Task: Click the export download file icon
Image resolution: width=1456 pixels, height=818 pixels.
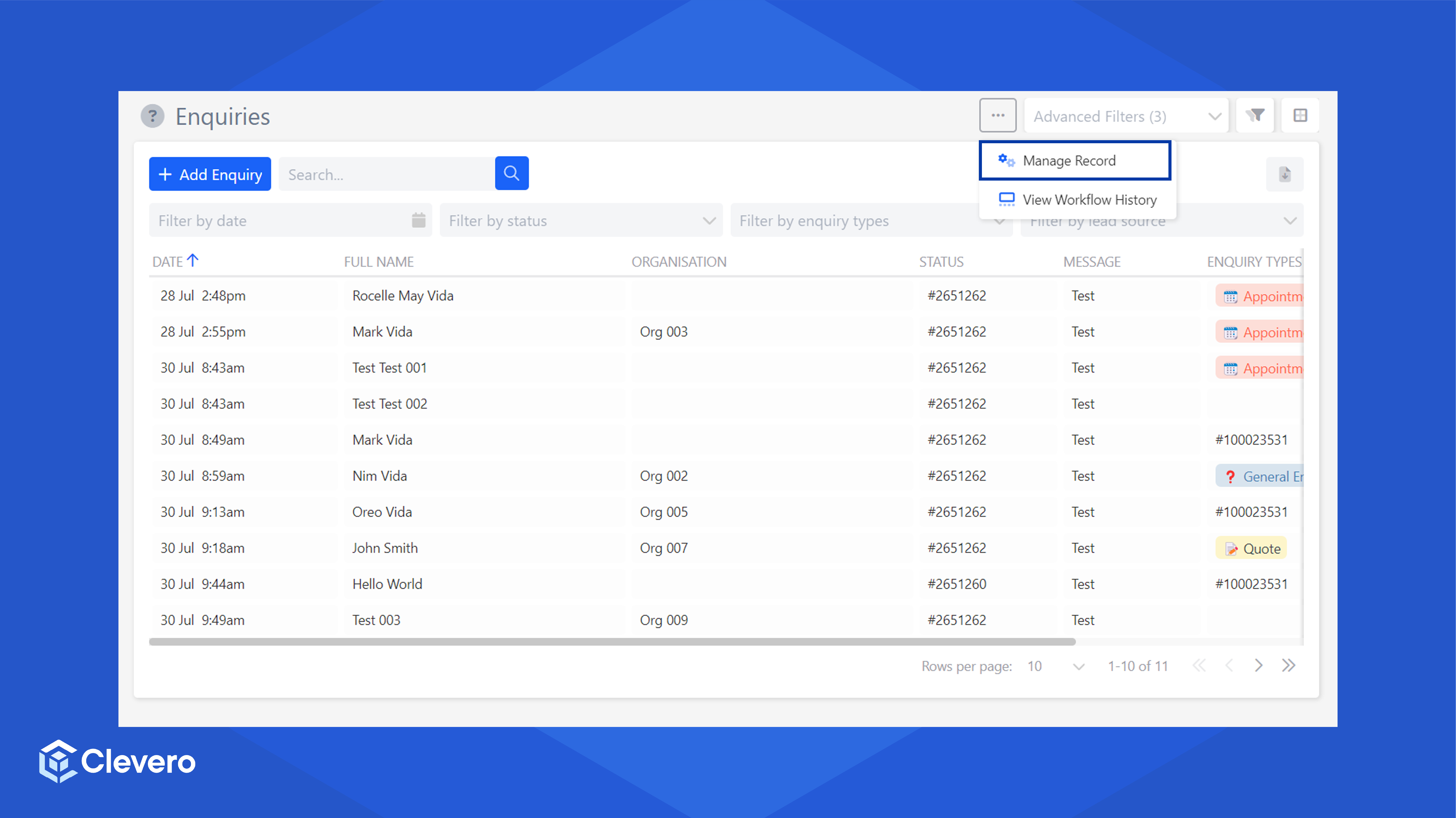Action: point(1285,174)
